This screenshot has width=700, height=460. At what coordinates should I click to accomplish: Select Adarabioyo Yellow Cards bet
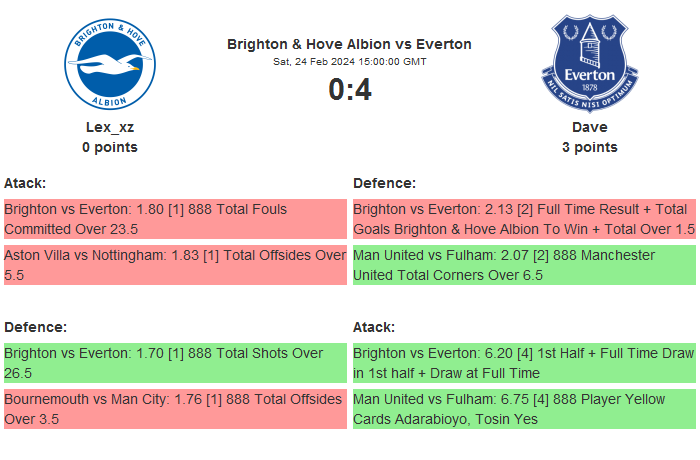click(x=523, y=409)
